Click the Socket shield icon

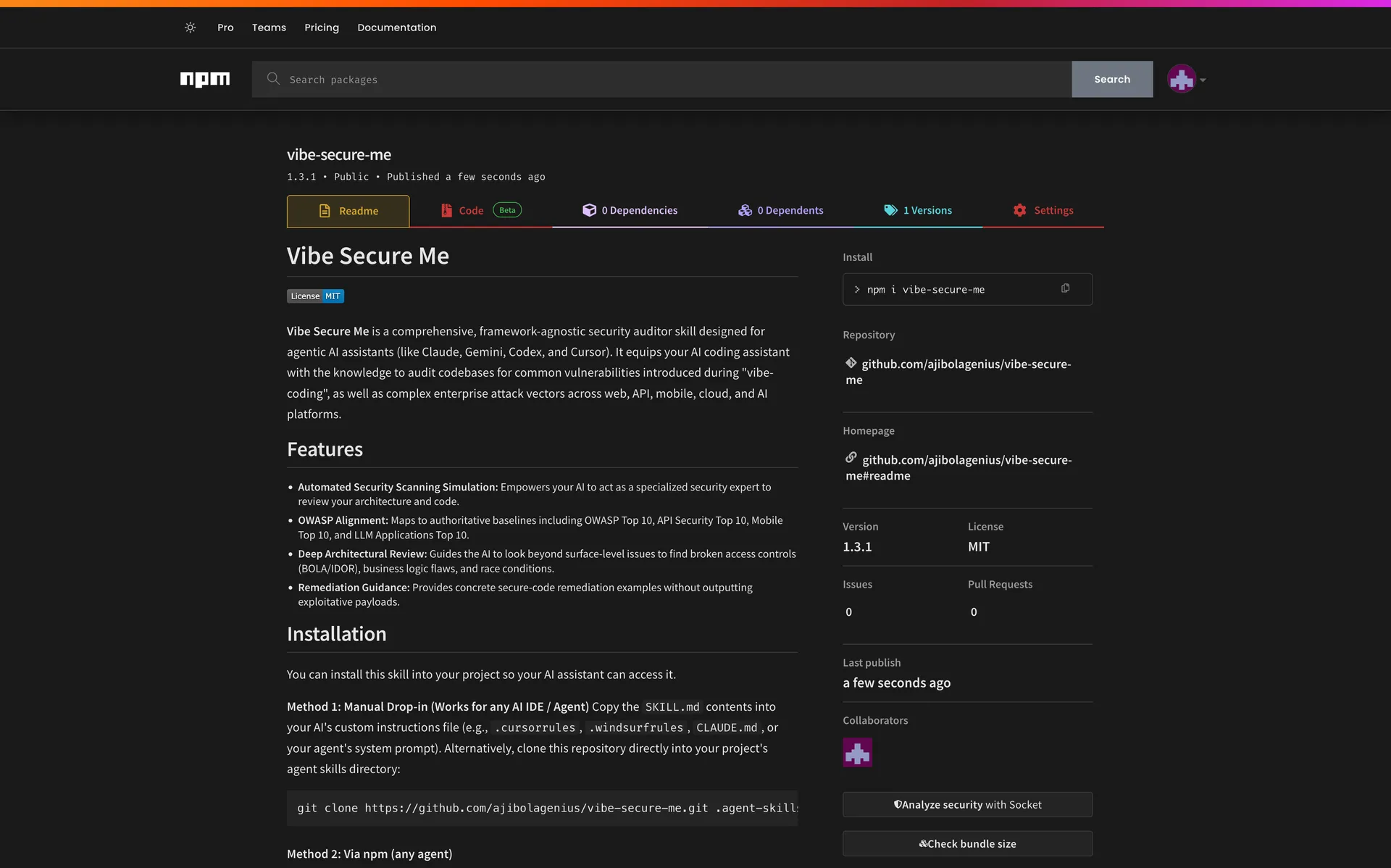coord(898,804)
